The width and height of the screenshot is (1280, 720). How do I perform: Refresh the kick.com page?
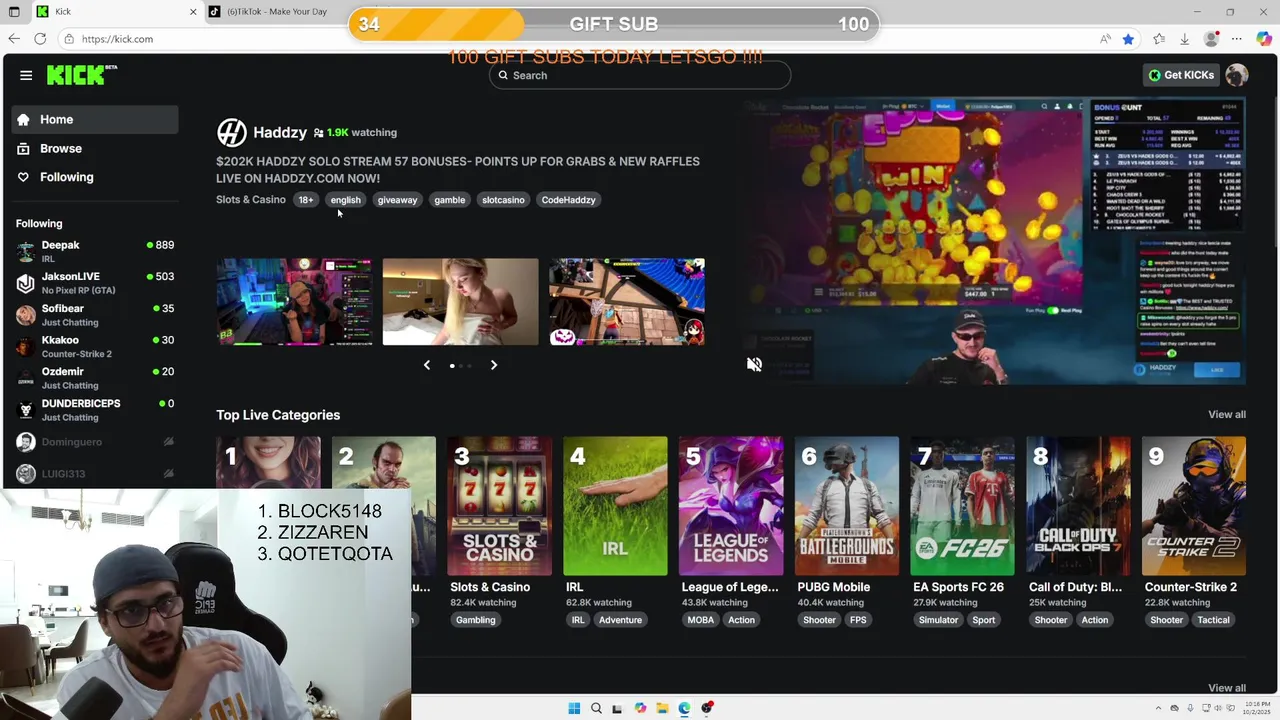(40, 39)
